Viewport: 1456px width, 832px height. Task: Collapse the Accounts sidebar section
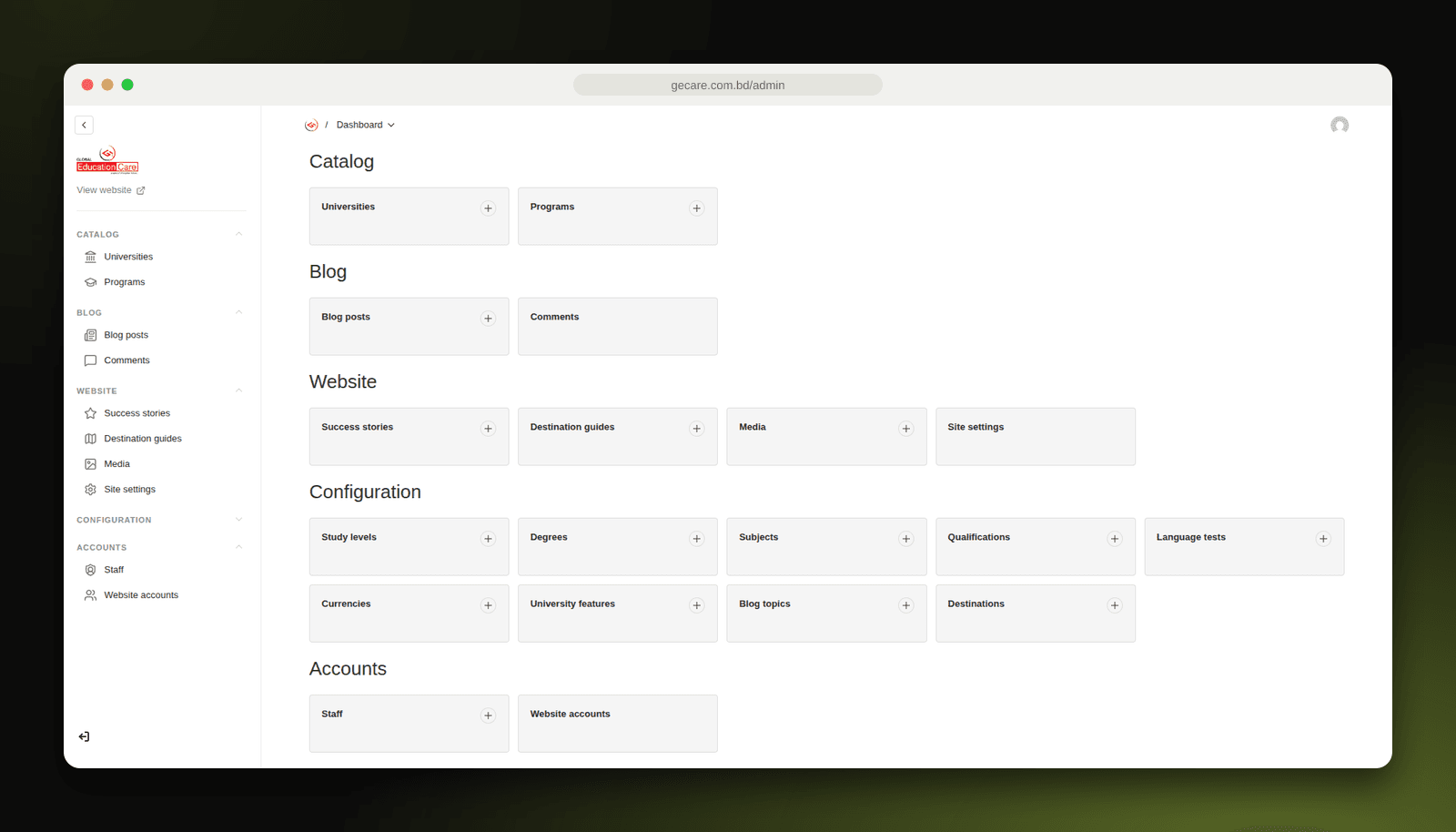point(238,547)
